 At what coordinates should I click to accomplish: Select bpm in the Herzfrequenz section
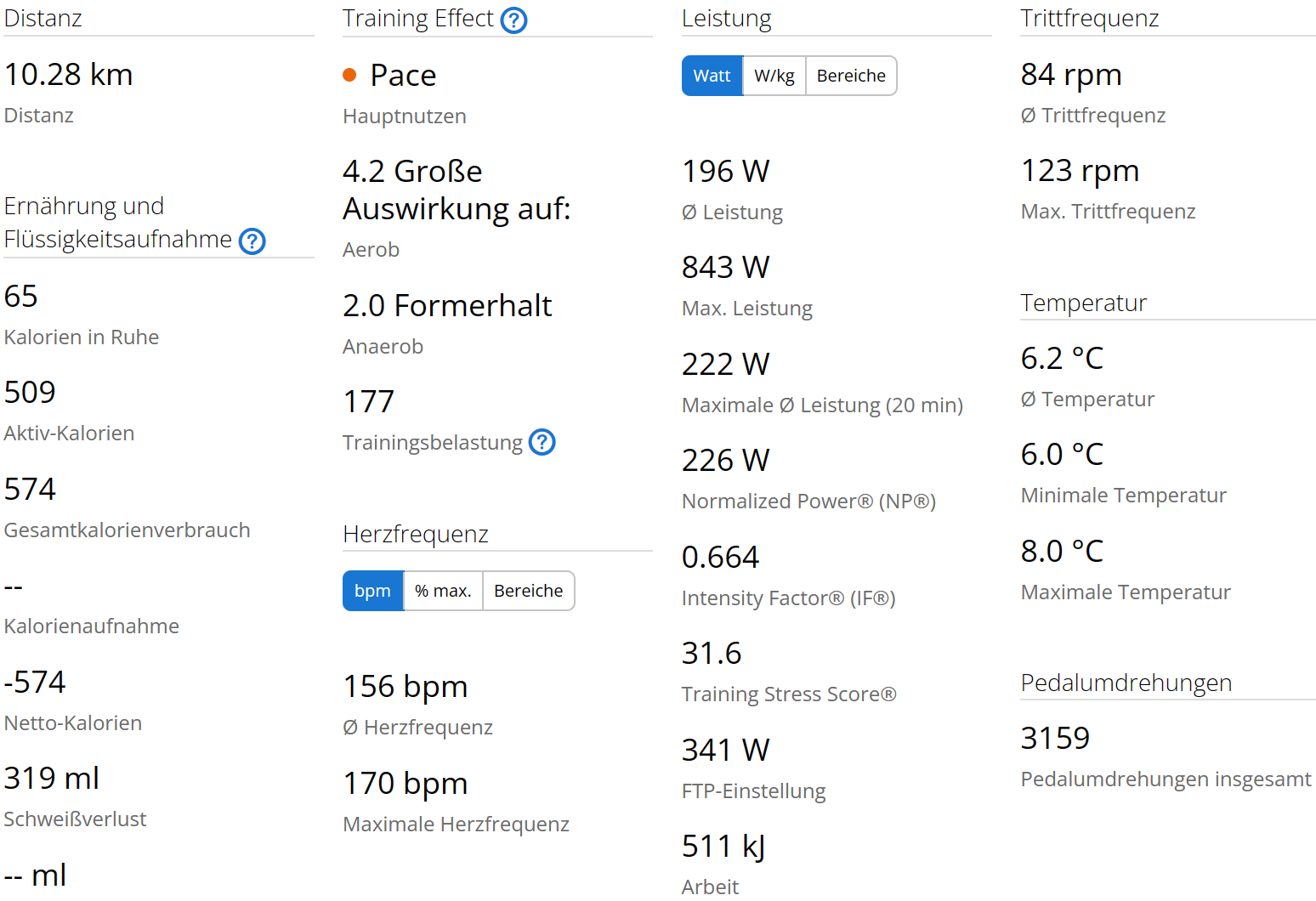(x=372, y=591)
